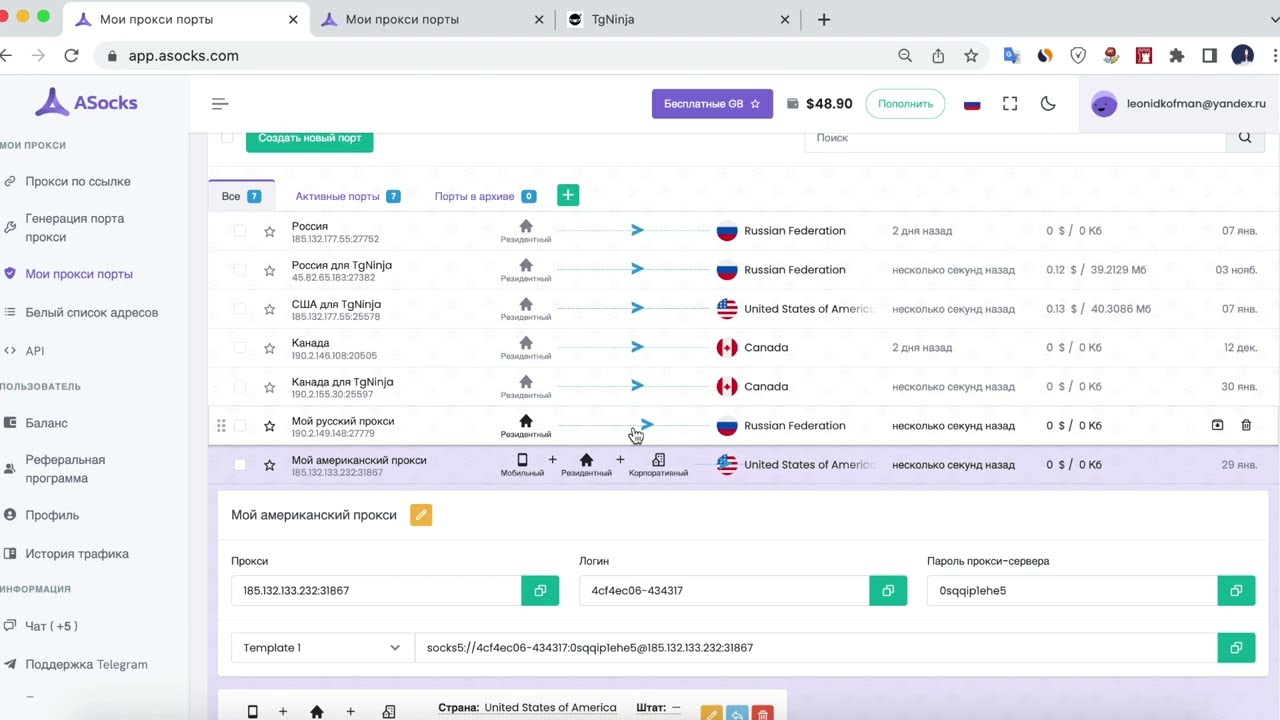Copy the proxy server password
This screenshot has width=1280, height=720.
click(x=1236, y=591)
